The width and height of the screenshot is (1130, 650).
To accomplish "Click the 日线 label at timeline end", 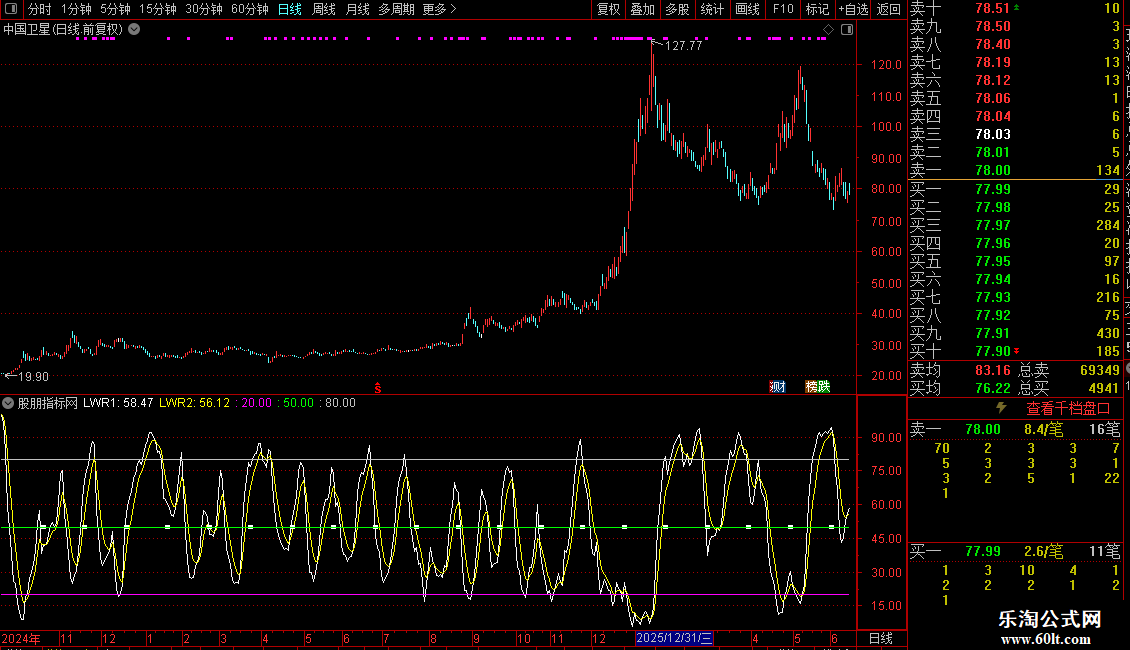I will pos(881,638).
